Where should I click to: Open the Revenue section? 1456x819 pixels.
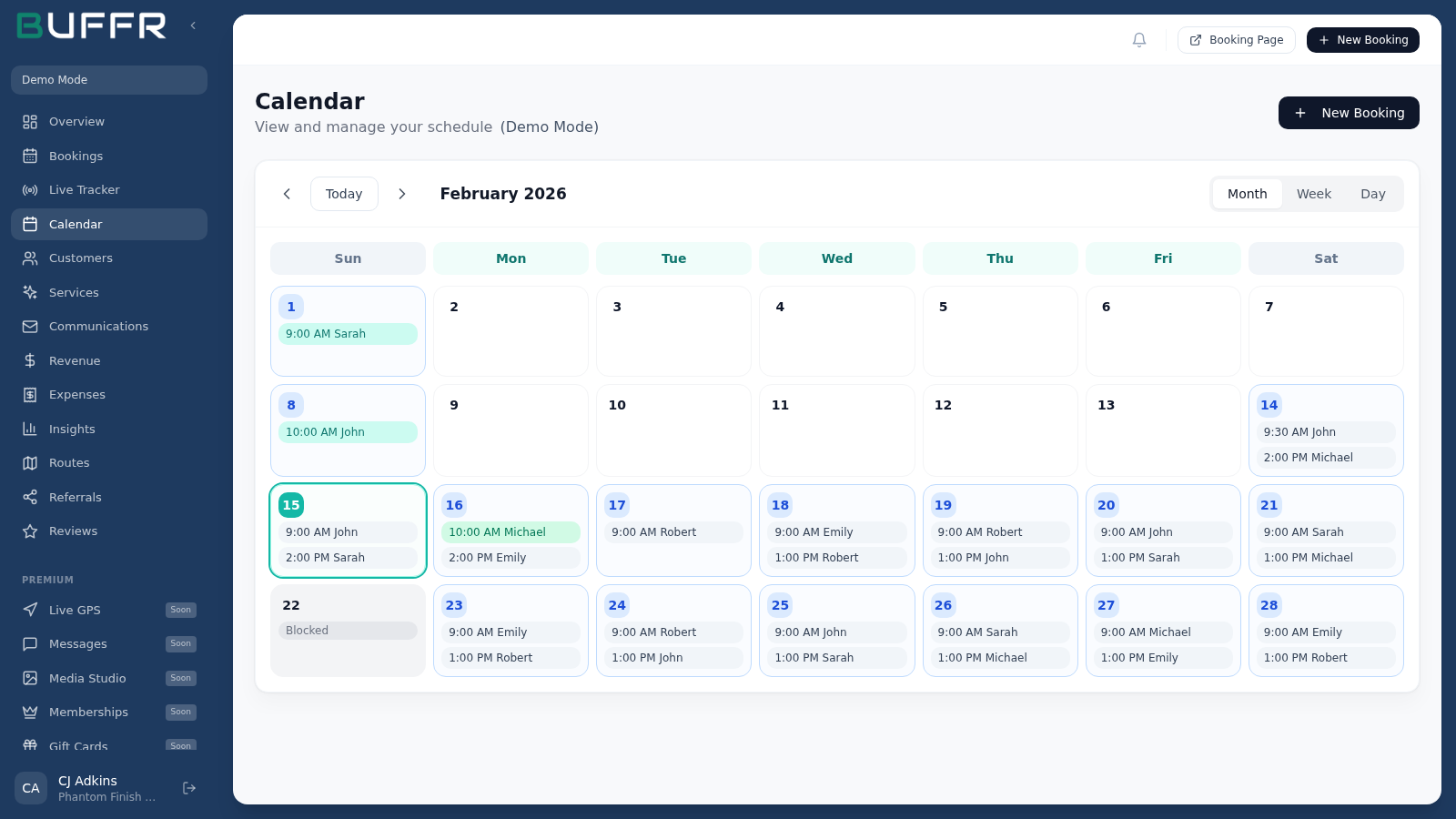(x=74, y=360)
